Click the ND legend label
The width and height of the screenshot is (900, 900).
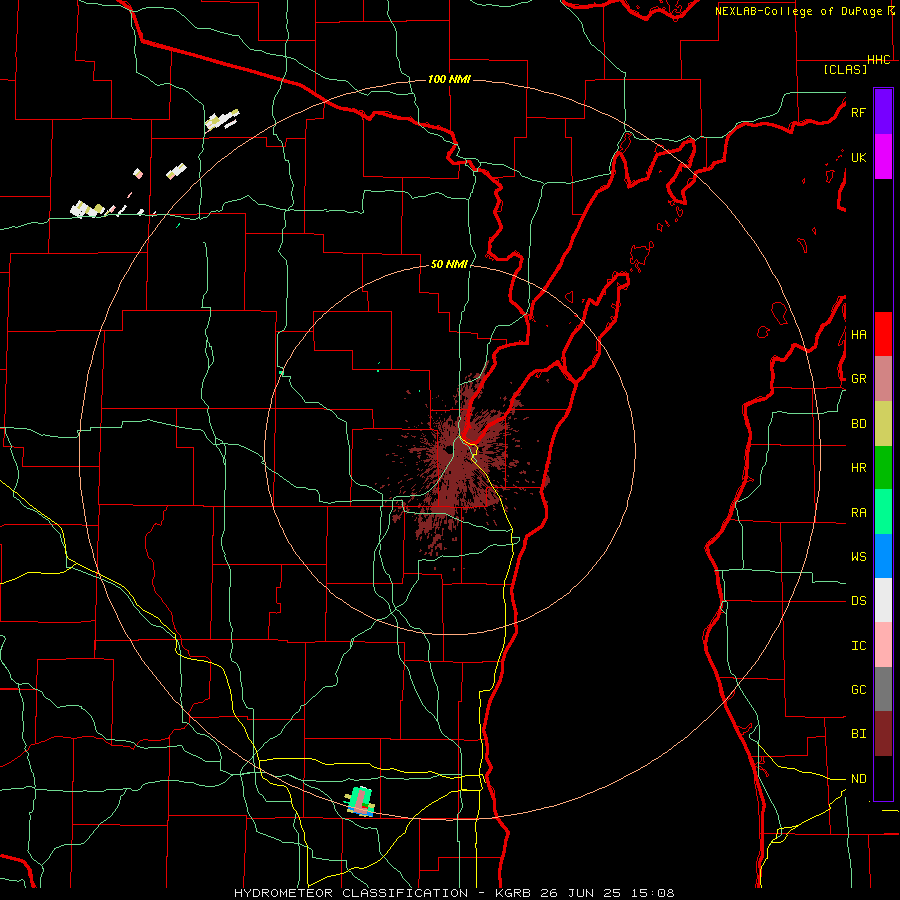(x=858, y=779)
